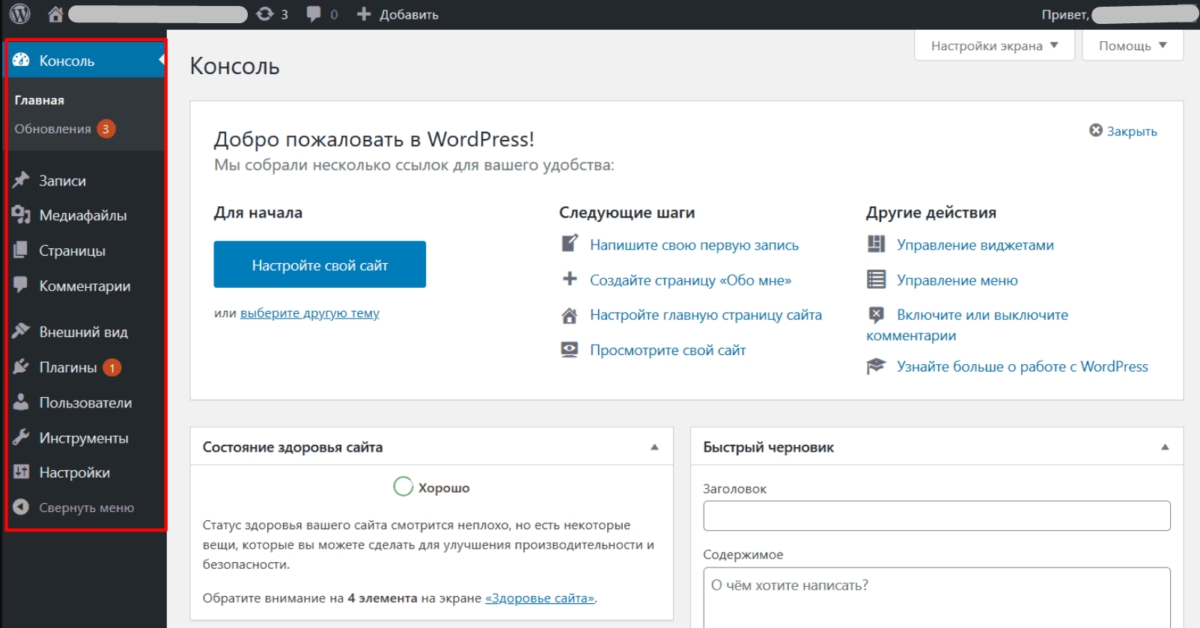
Task: Expand the Помощь dropdown tab
Action: 1133,46
